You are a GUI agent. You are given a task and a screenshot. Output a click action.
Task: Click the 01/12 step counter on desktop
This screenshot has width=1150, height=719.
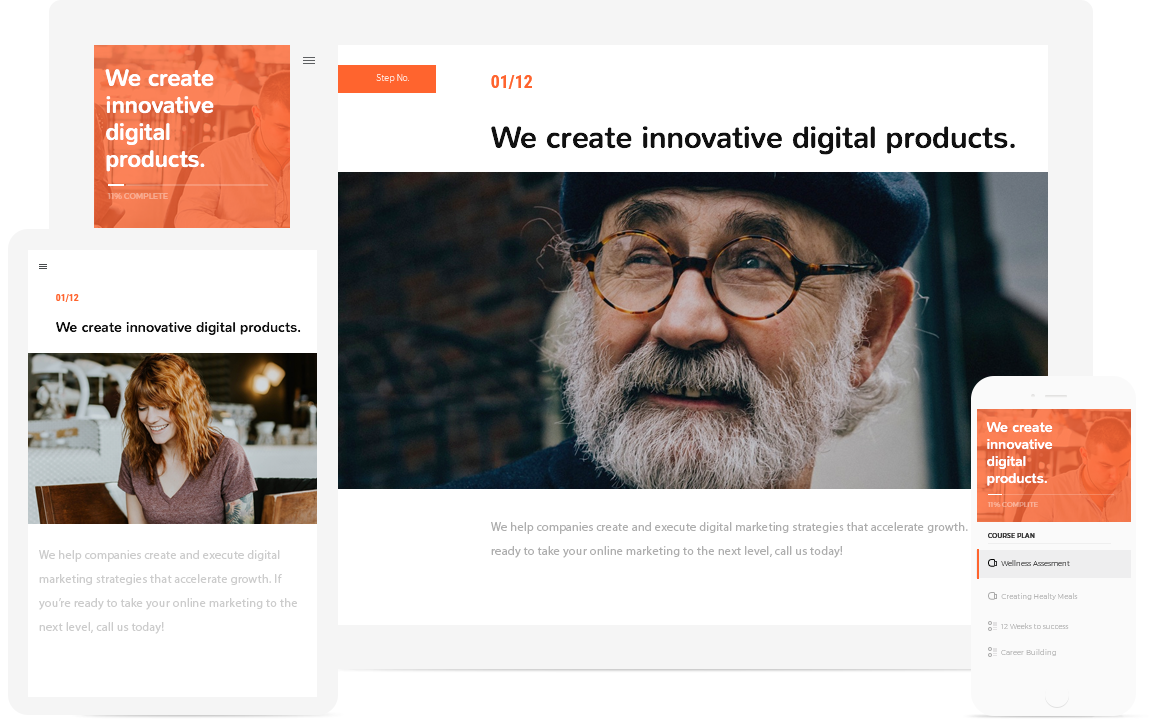(511, 82)
